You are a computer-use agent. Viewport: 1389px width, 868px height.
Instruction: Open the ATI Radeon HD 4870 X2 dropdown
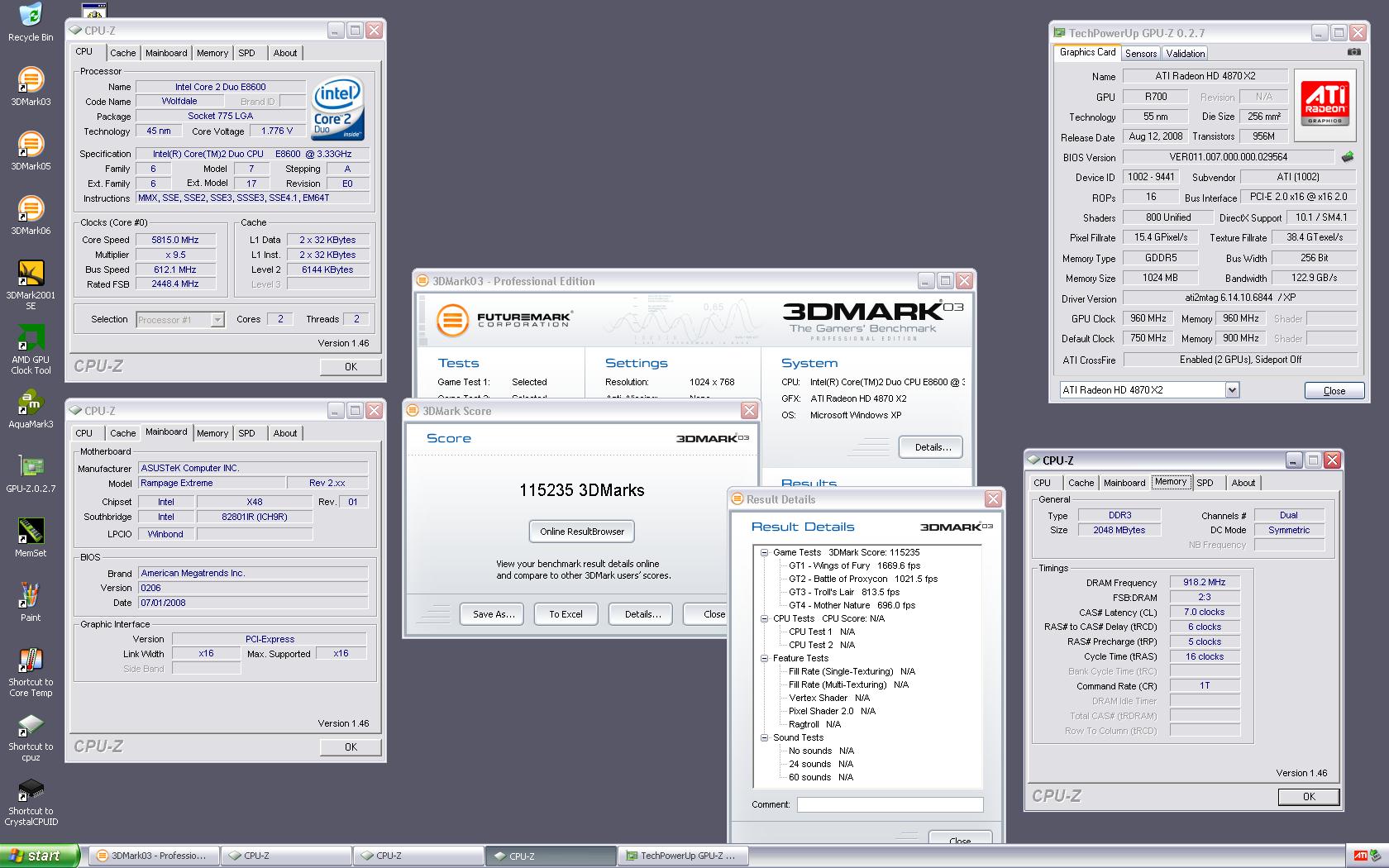[1232, 390]
